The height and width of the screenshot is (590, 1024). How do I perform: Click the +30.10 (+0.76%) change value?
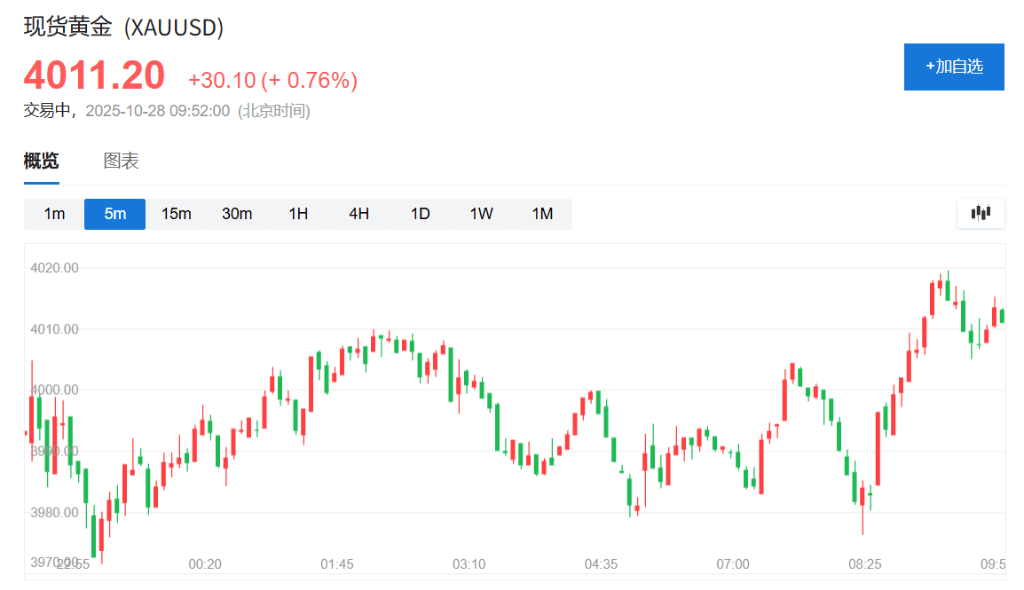click(272, 80)
